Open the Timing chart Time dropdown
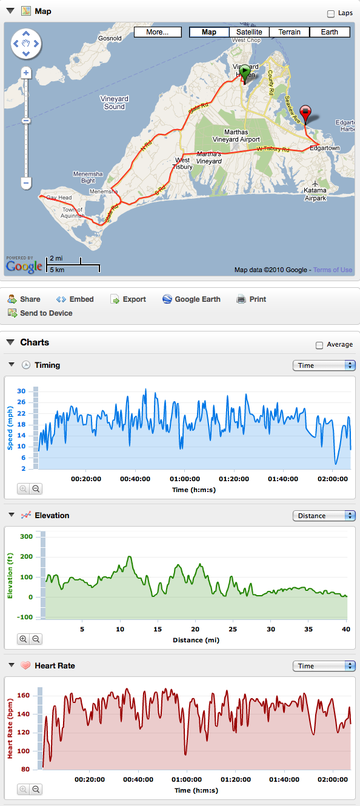This screenshot has height=806, width=360. click(x=324, y=365)
